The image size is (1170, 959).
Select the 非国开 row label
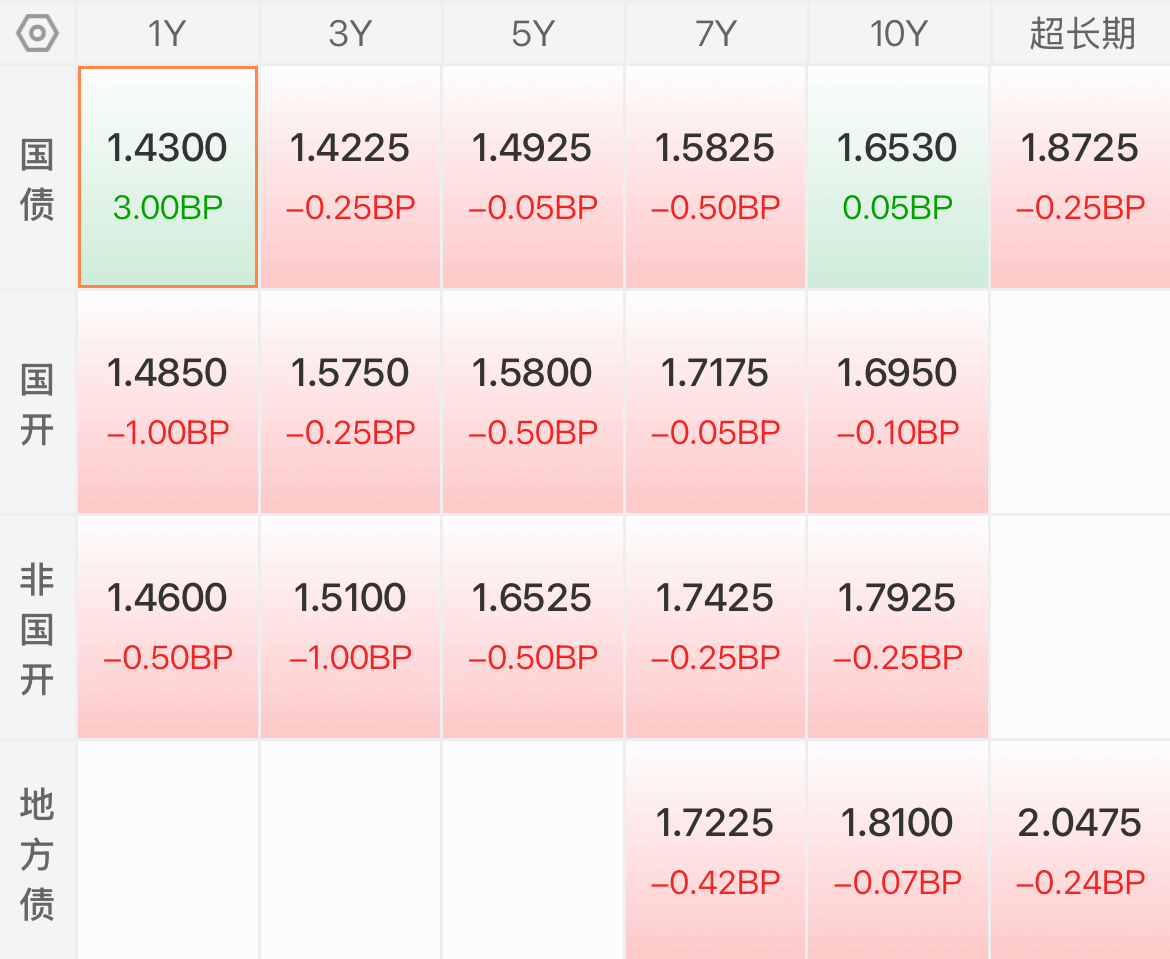point(37,629)
